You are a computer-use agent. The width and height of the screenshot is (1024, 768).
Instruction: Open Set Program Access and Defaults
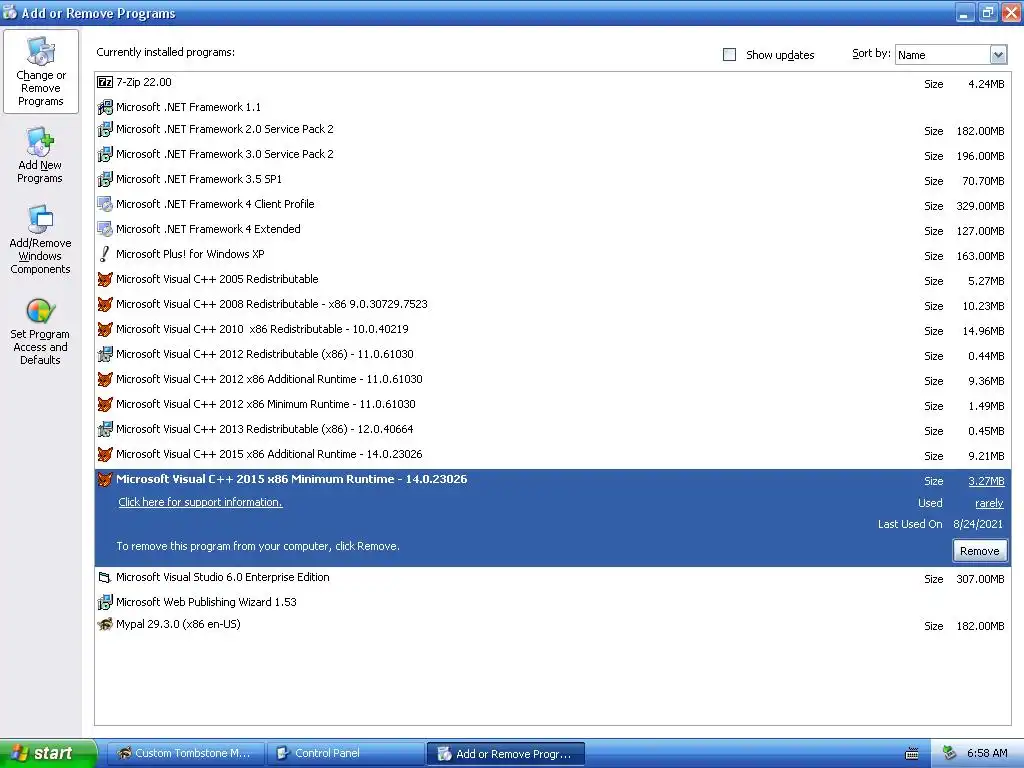[40, 331]
